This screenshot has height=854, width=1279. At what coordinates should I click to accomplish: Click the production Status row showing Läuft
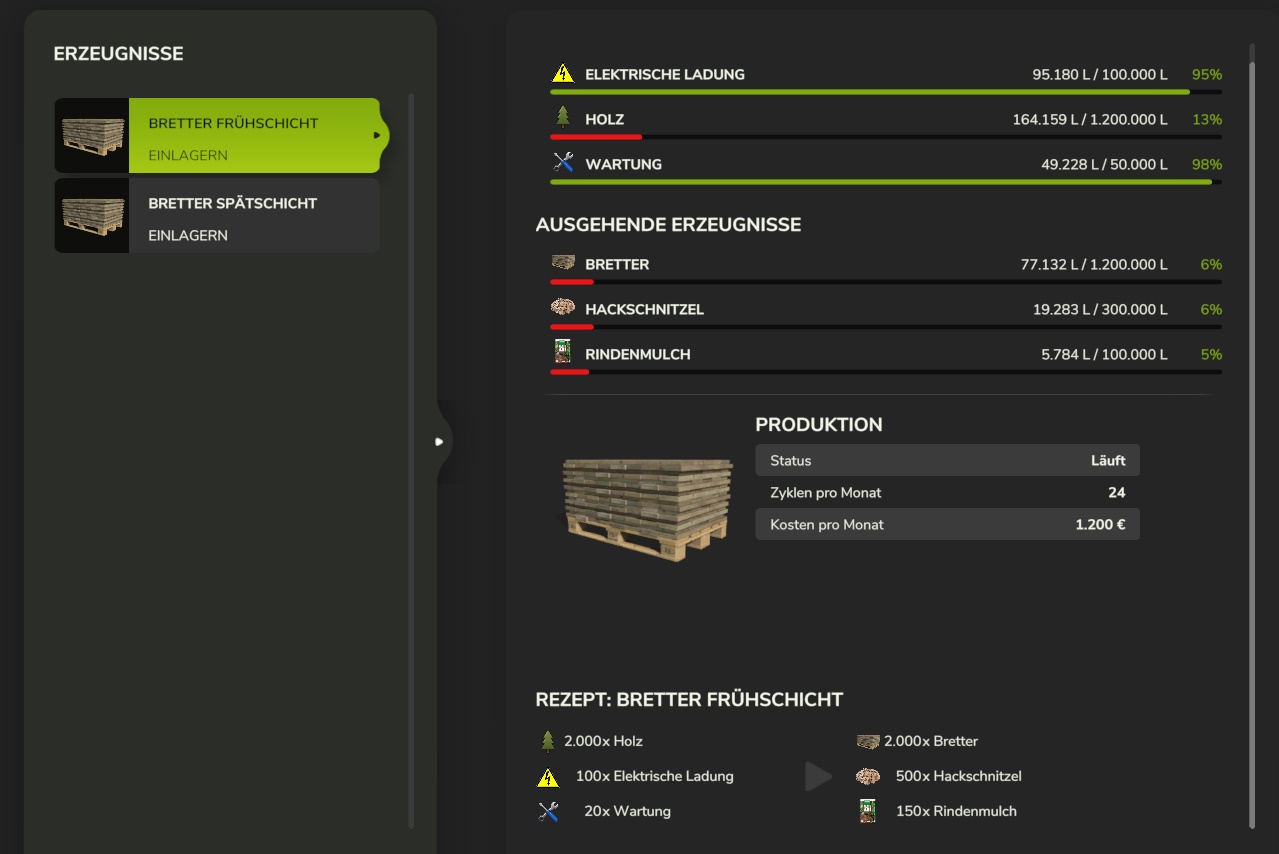946,461
